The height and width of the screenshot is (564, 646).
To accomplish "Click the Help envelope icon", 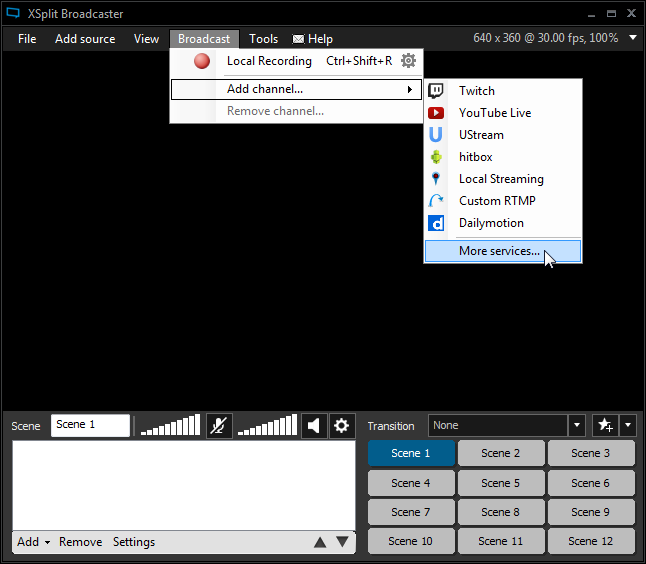I will [x=298, y=39].
